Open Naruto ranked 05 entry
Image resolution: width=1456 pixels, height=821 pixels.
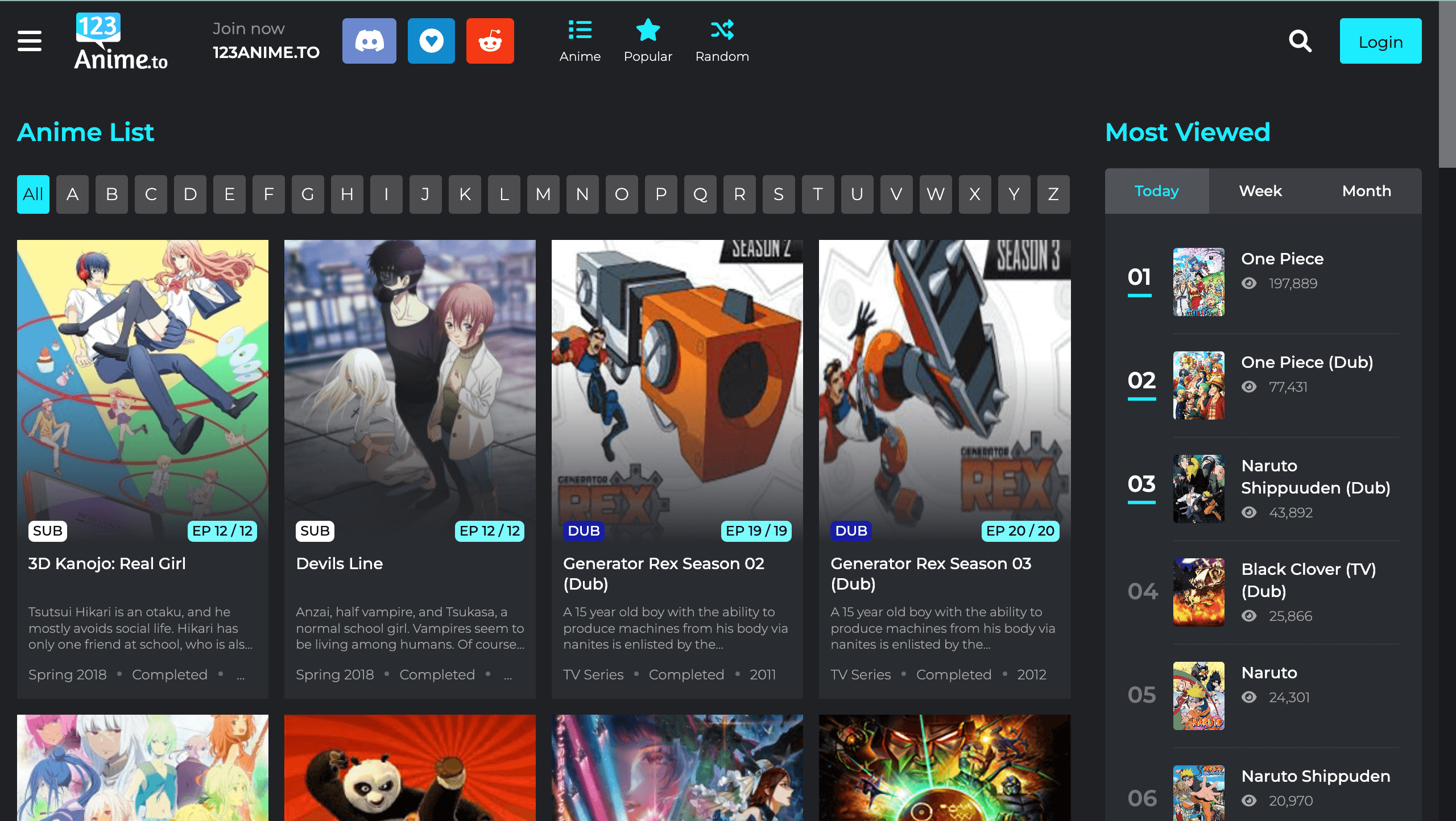[1269, 673]
